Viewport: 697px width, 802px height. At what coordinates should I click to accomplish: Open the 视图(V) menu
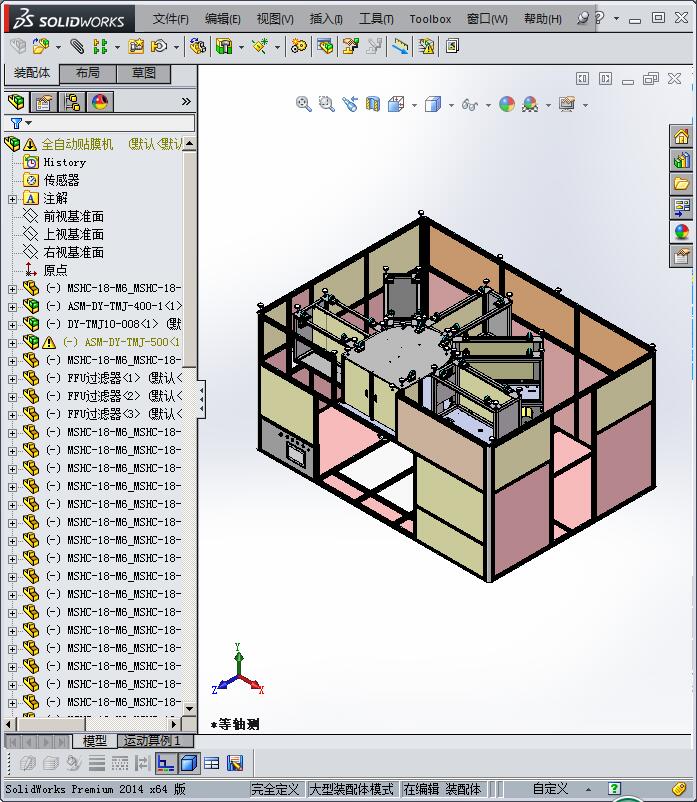coord(275,19)
